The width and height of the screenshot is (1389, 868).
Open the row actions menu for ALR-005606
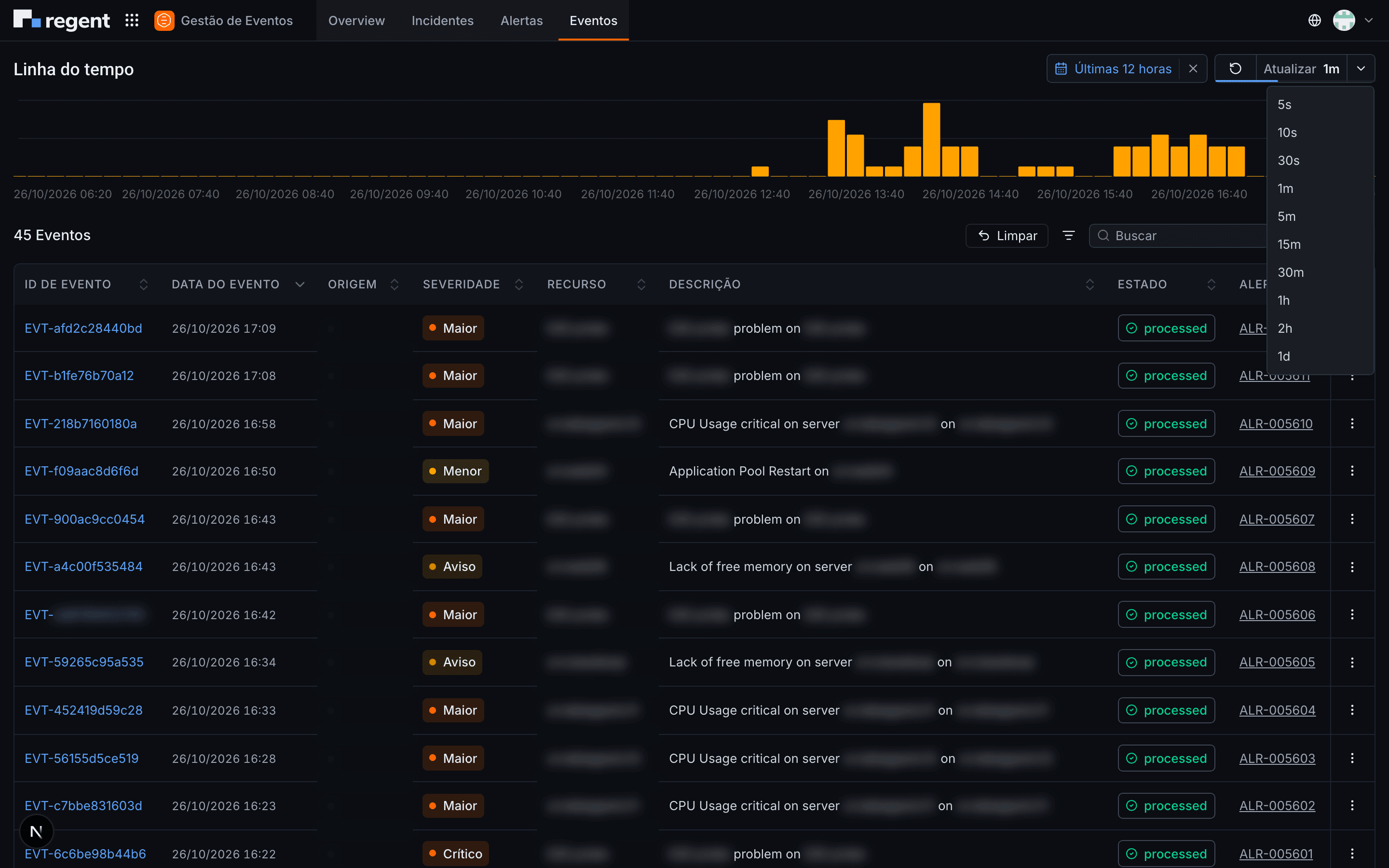[1352, 615]
